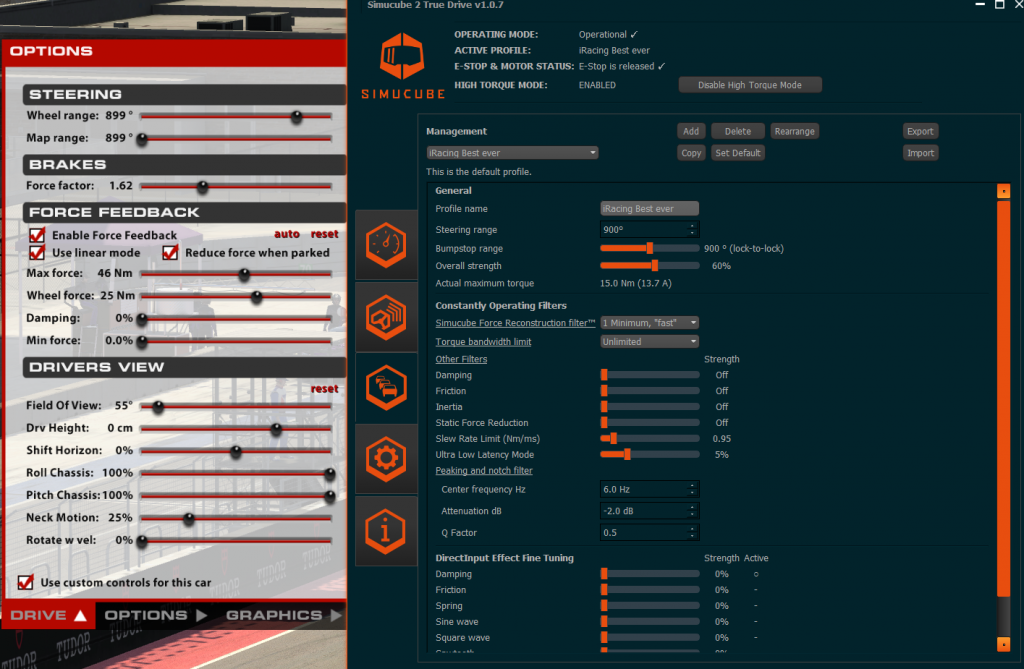Click the Rearrange profiles button

(794, 131)
